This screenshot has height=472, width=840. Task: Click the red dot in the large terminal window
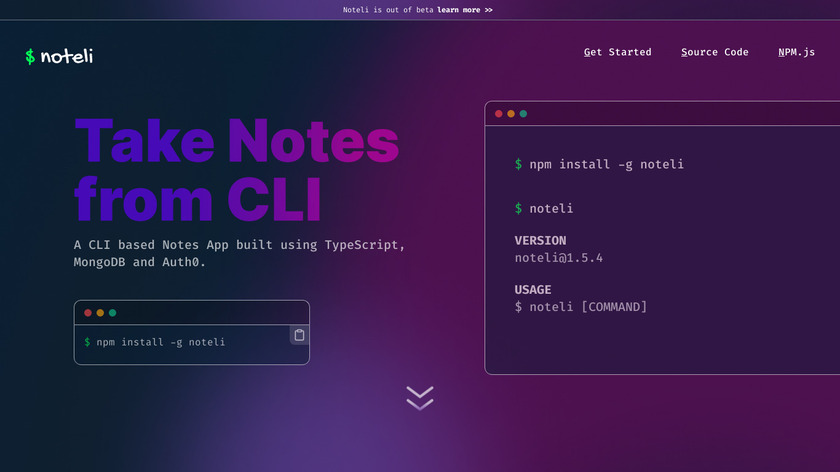[x=499, y=114]
